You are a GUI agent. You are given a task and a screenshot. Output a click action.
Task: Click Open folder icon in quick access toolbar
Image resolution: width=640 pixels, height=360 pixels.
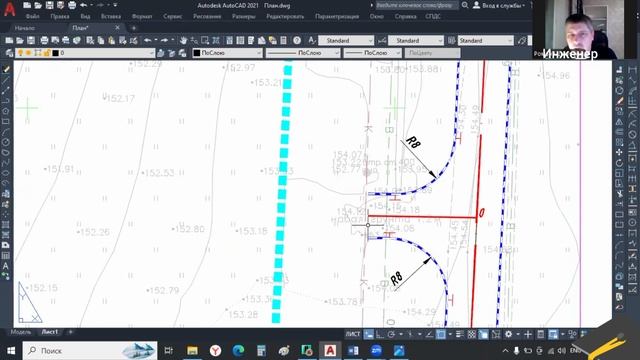point(38,5)
